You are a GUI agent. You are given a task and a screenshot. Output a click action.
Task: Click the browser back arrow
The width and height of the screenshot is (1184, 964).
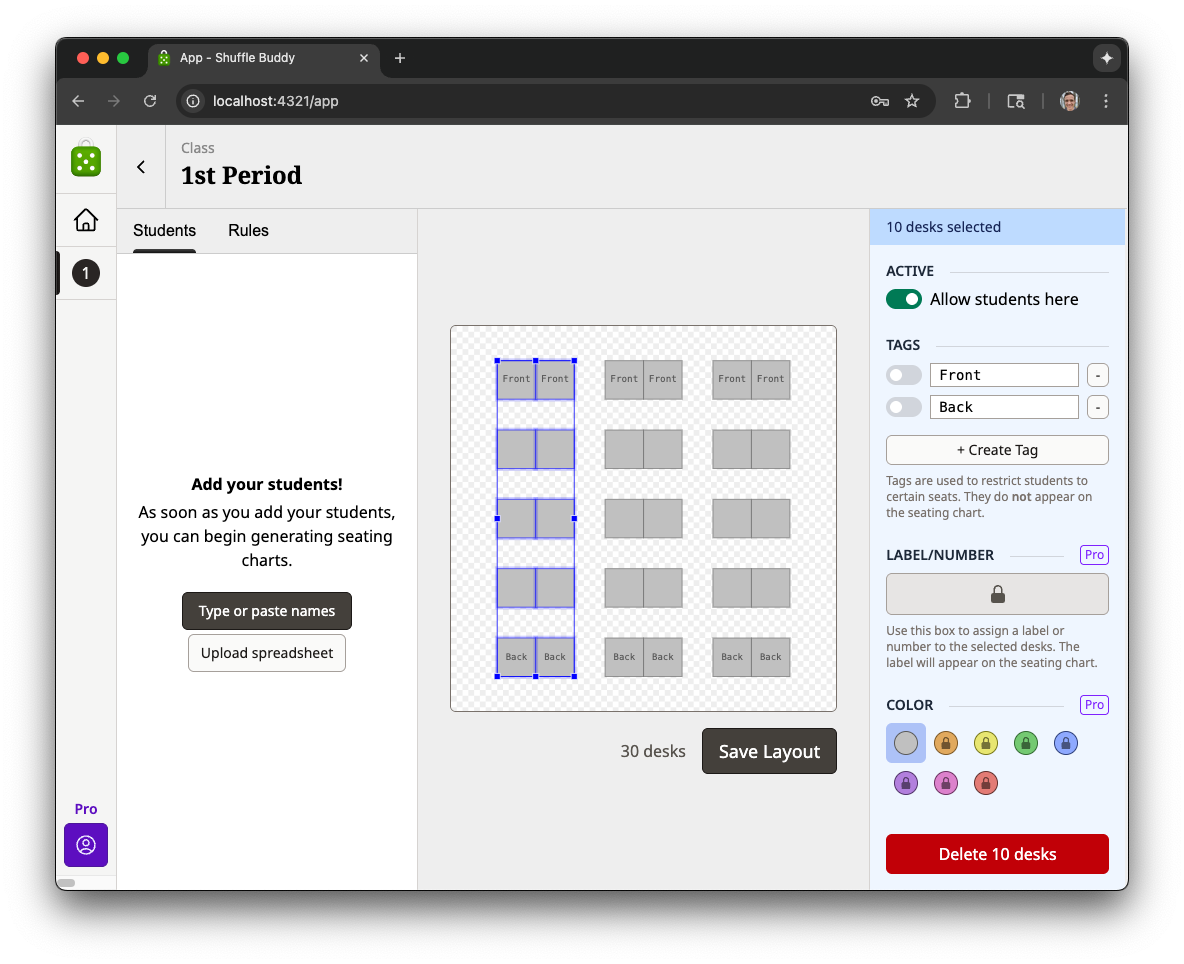[x=79, y=101]
